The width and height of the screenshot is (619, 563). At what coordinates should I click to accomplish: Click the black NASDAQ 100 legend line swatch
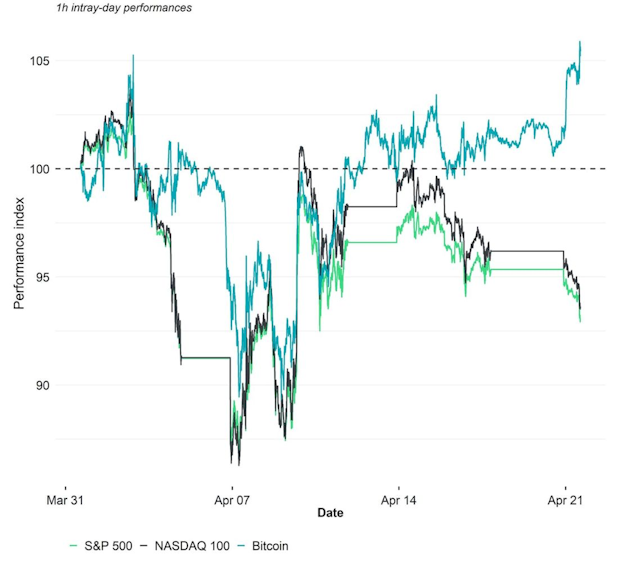(x=144, y=545)
